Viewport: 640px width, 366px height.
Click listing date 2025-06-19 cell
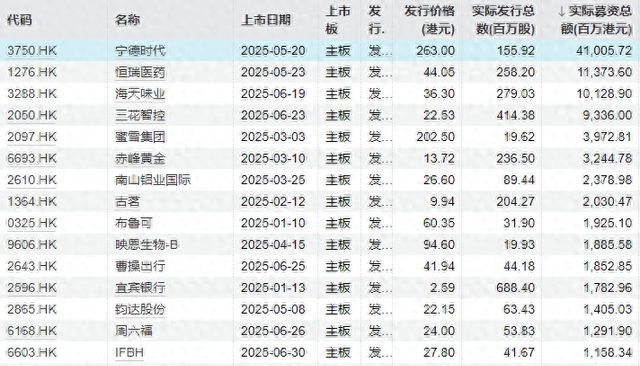(273, 94)
